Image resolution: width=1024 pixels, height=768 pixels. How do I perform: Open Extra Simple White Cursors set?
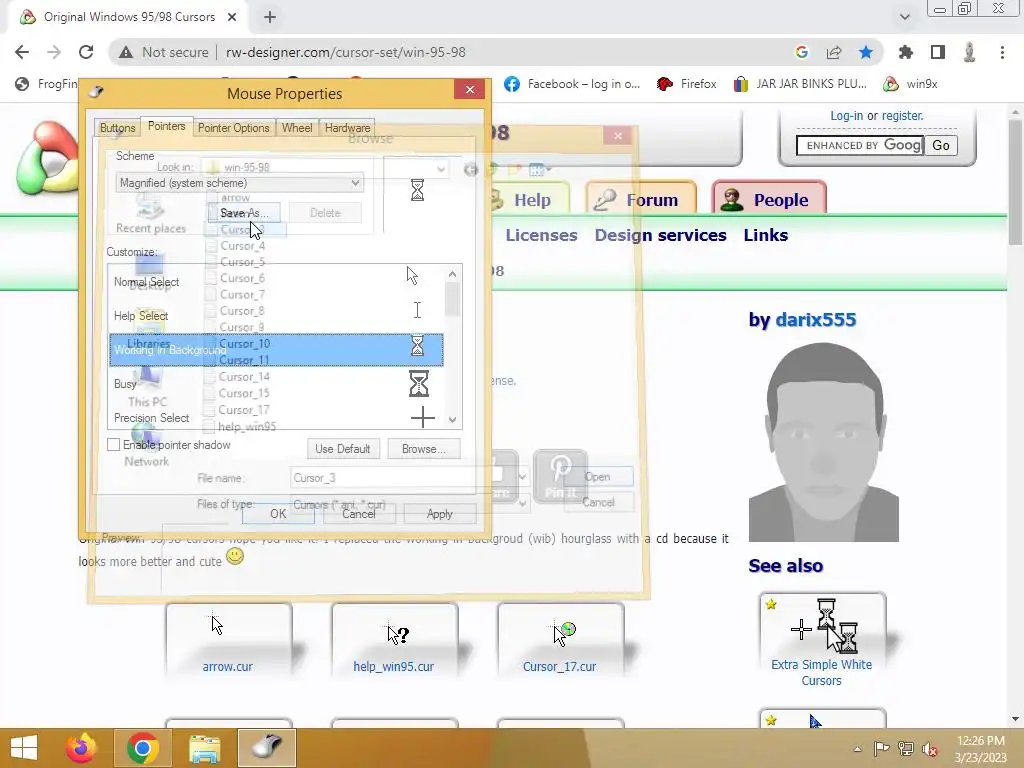pos(822,640)
